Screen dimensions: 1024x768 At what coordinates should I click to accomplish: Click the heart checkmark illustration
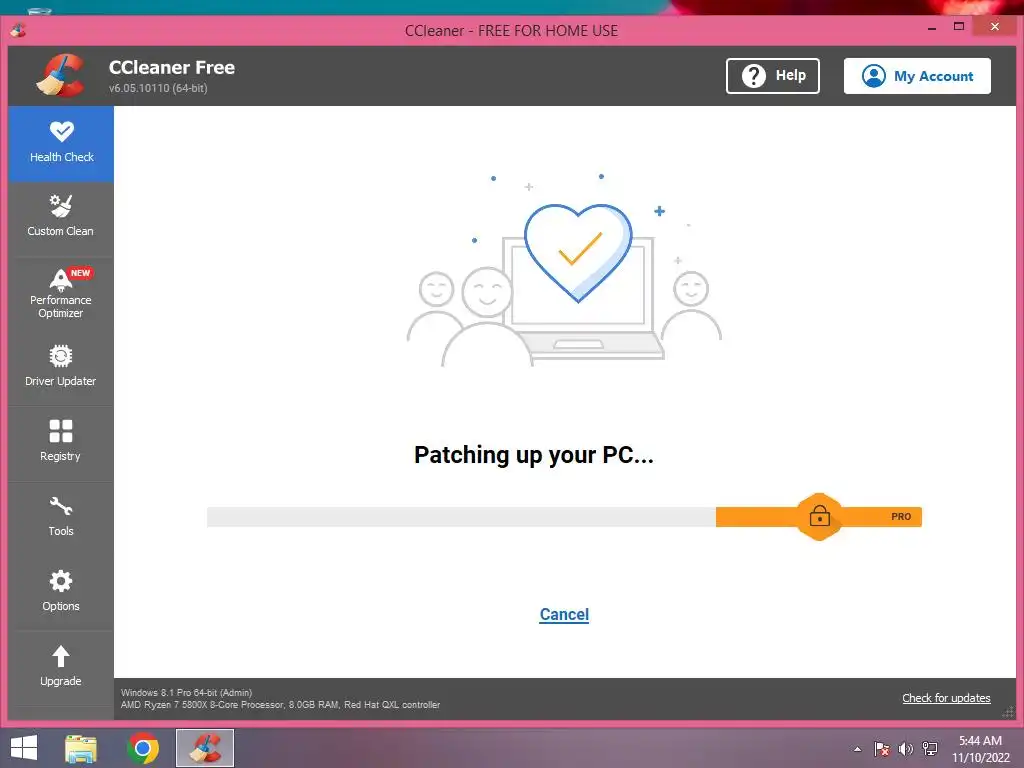[578, 253]
